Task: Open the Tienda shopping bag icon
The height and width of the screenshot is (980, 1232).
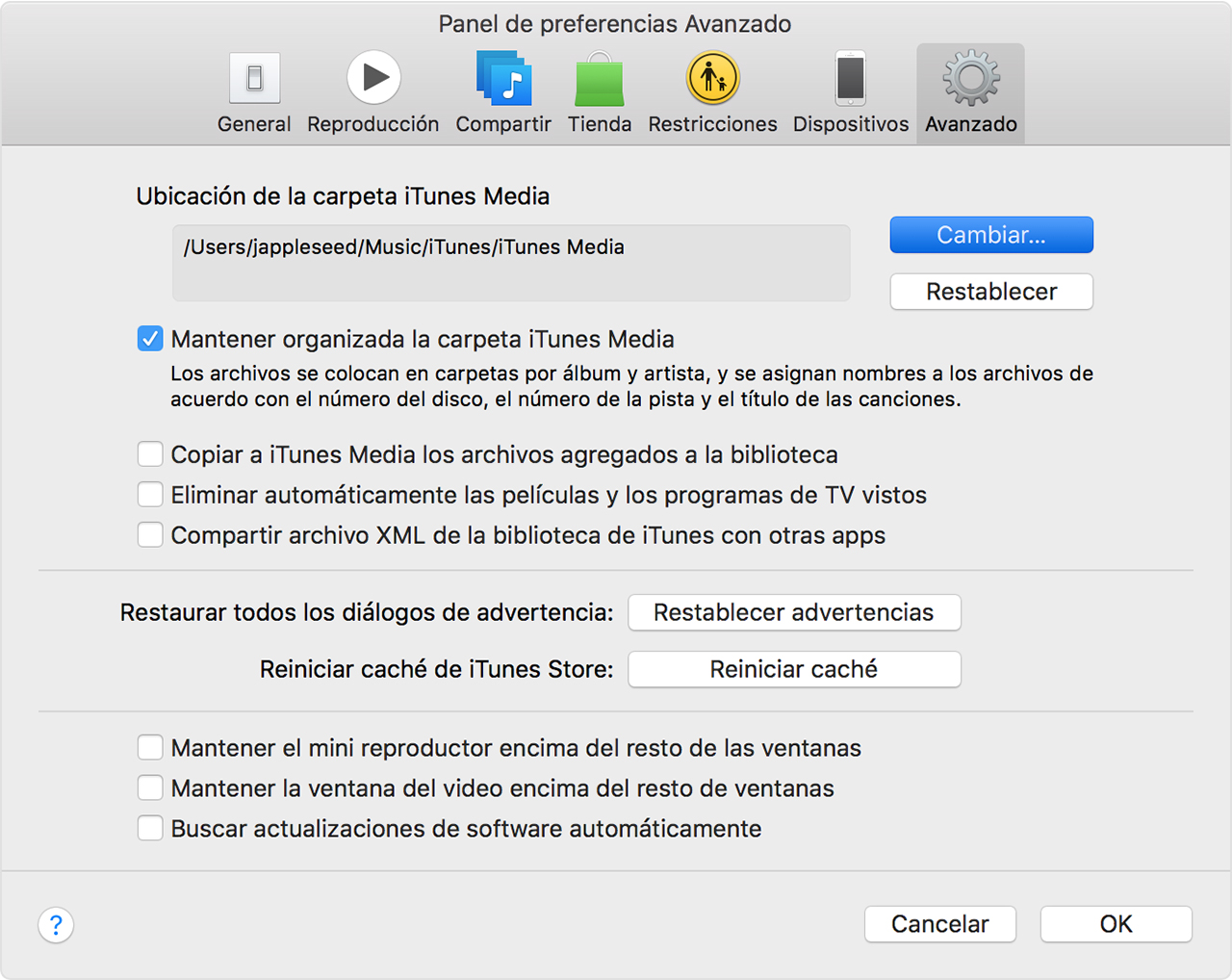Action: point(600,78)
